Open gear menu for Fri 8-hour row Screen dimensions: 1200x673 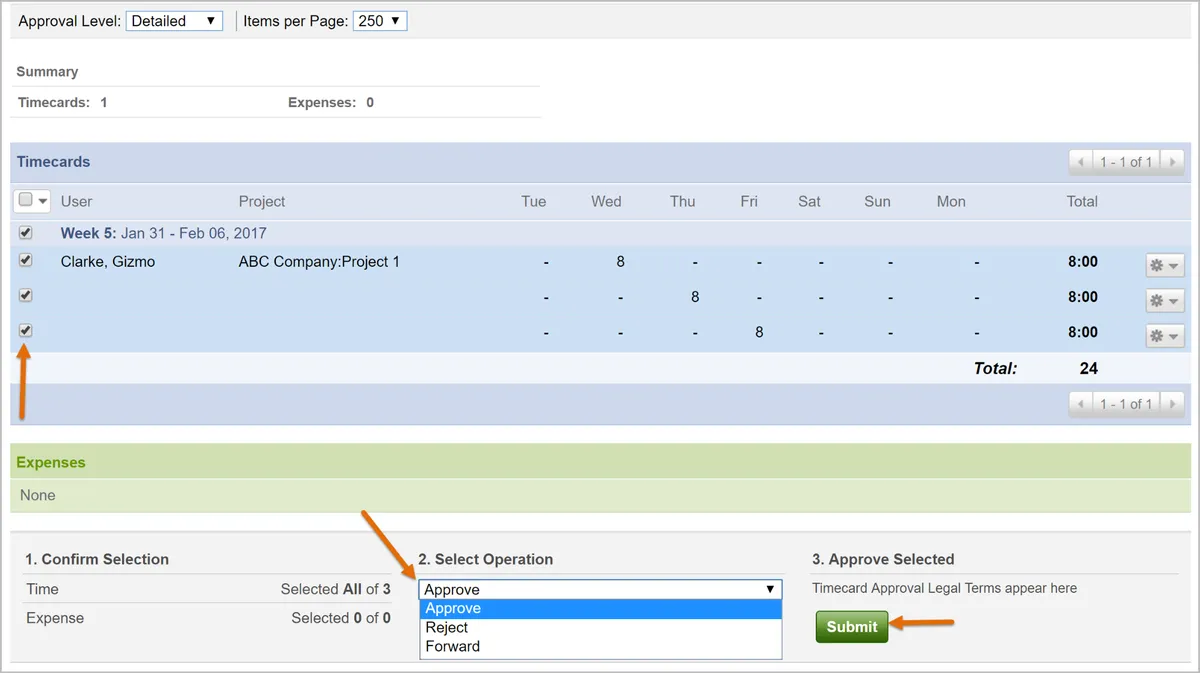coord(1164,335)
